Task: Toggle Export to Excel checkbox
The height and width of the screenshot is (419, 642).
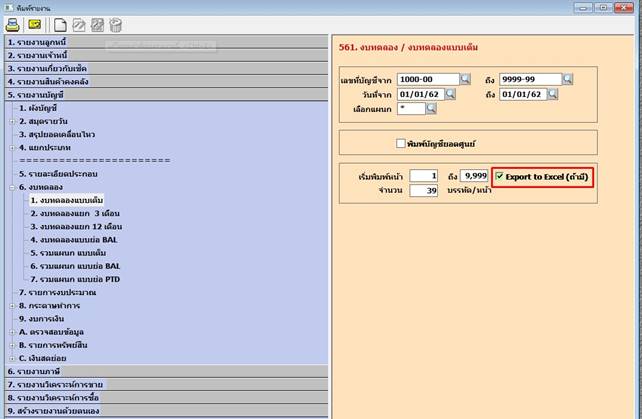Action: (x=500, y=177)
